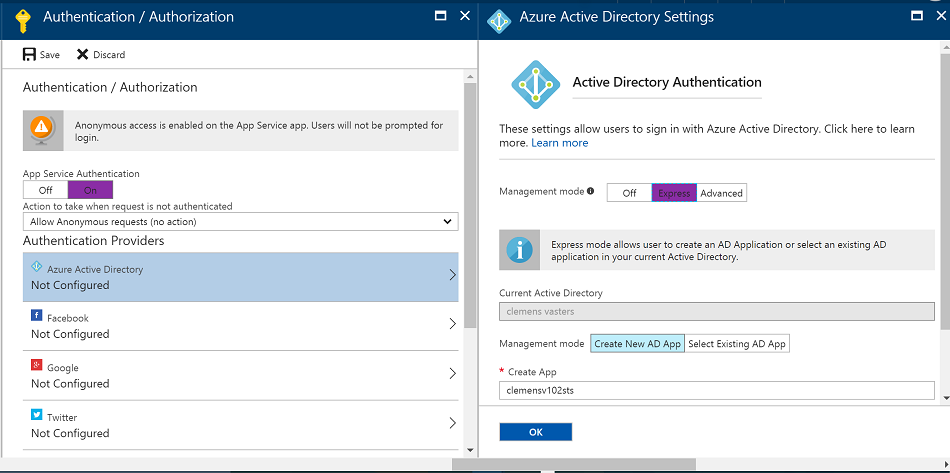Click the Azure Active Directory diamond icon in provider list
The width and height of the screenshot is (950, 473).
[36, 267]
